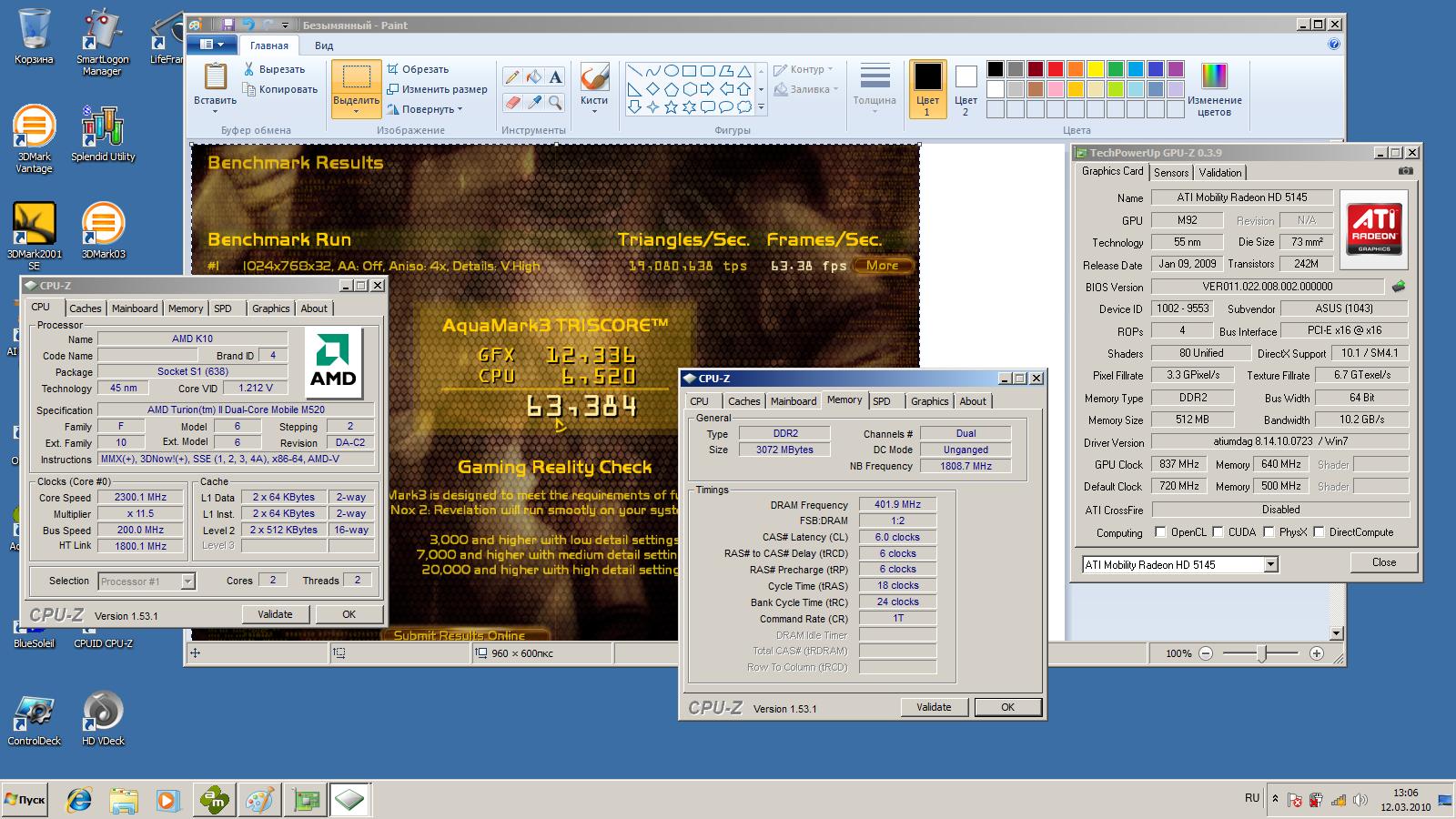This screenshot has height=819, width=1456.
Task: Open Caches tab in CPU-Z Processor window
Action: pos(86,308)
